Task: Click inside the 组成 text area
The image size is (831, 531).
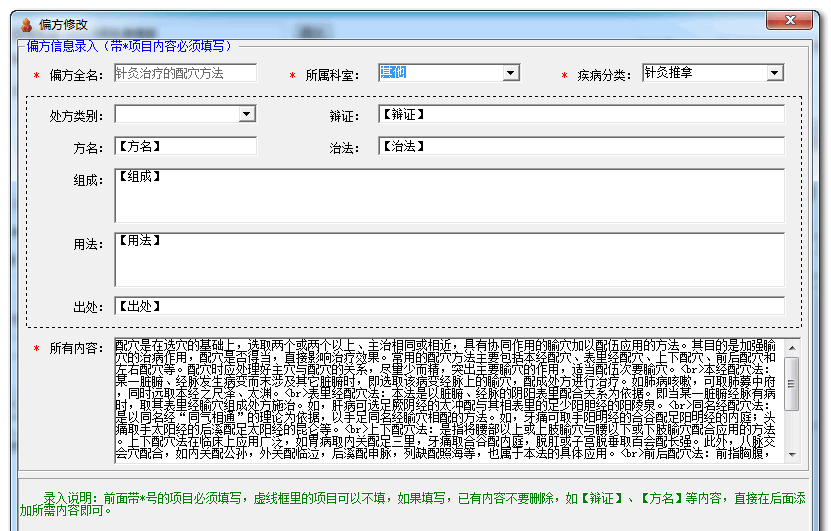Action: pyautogui.click(x=449, y=196)
